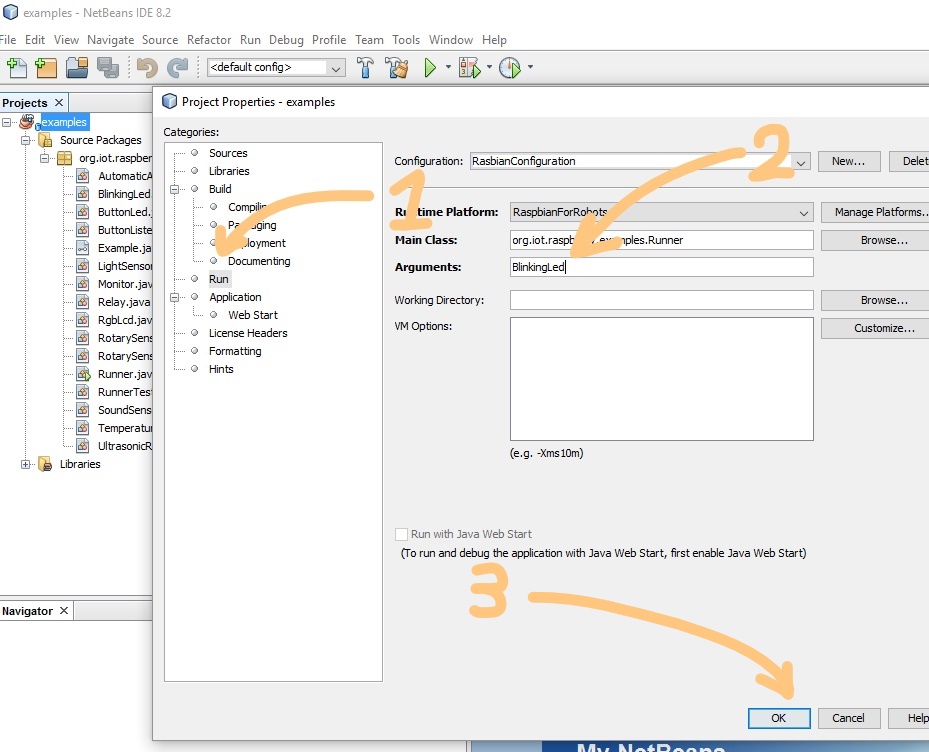
Task: Collapse the examples project node
Action: [7, 123]
